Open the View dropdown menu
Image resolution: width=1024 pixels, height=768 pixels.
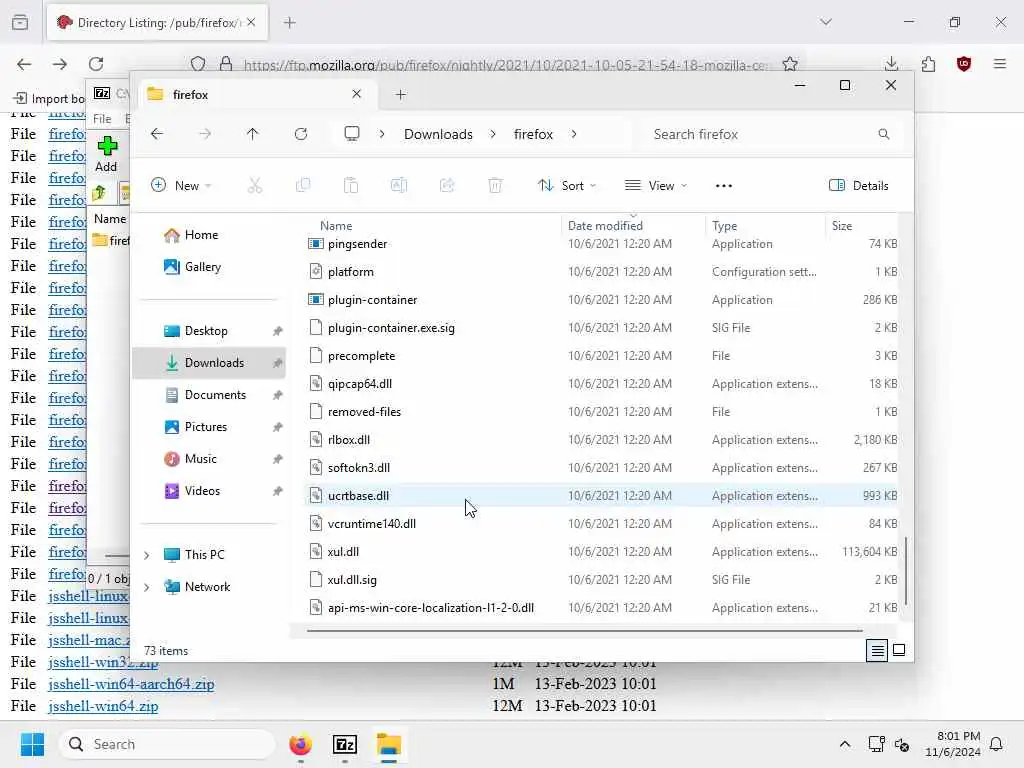pos(656,185)
